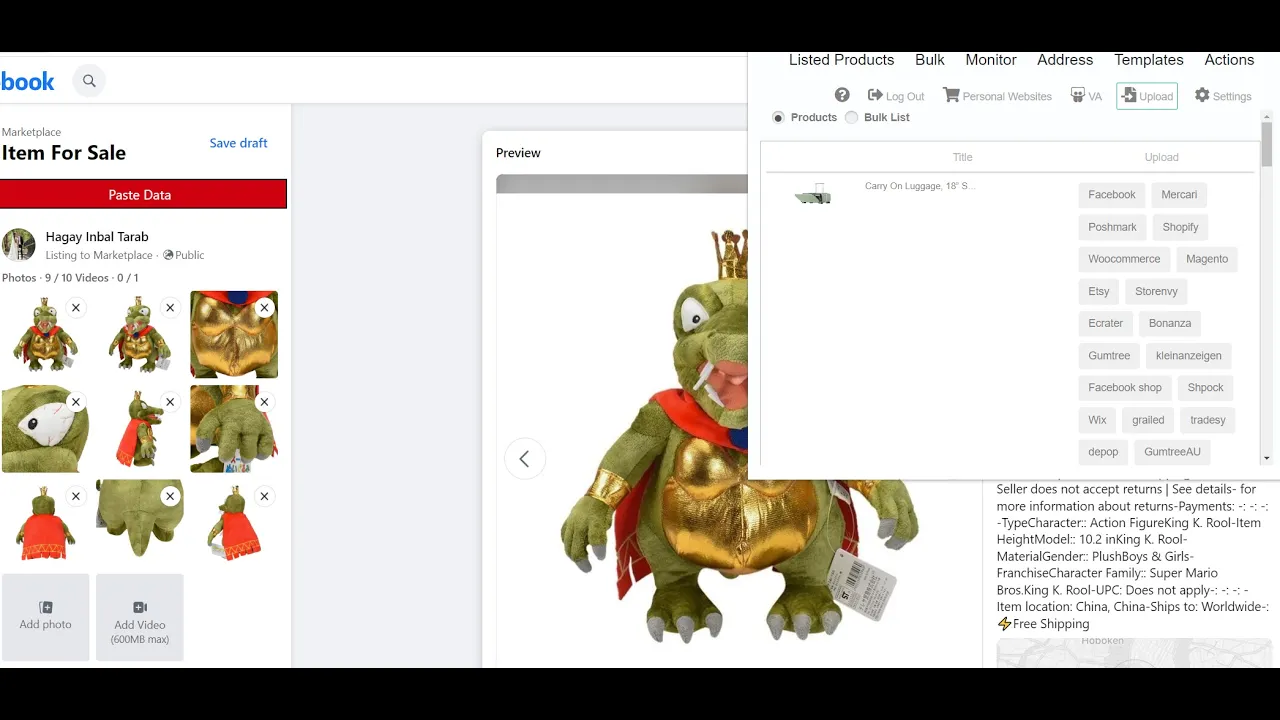Image resolution: width=1280 pixels, height=720 pixels.
Task: Upload product to GumtreeAU
Action: tap(1172, 452)
